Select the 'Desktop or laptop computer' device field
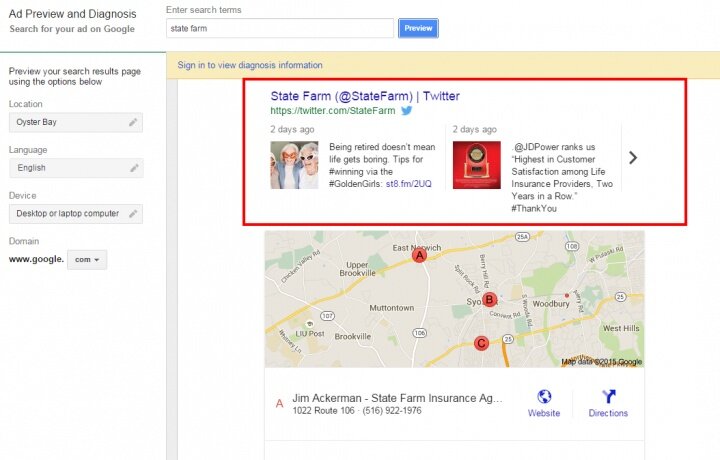This screenshot has width=720, height=460. click(76, 214)
